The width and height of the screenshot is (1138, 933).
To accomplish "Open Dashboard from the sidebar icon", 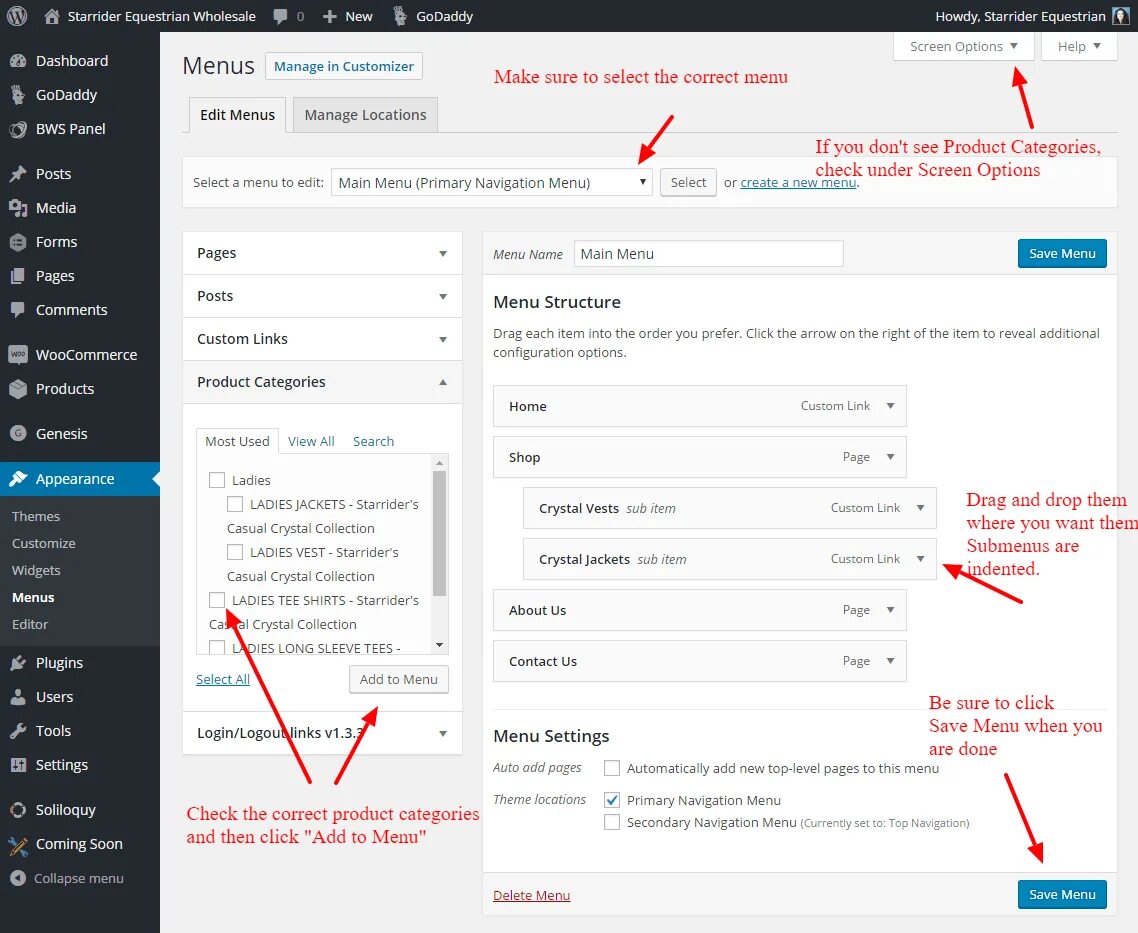I will [x=18, y=61].
